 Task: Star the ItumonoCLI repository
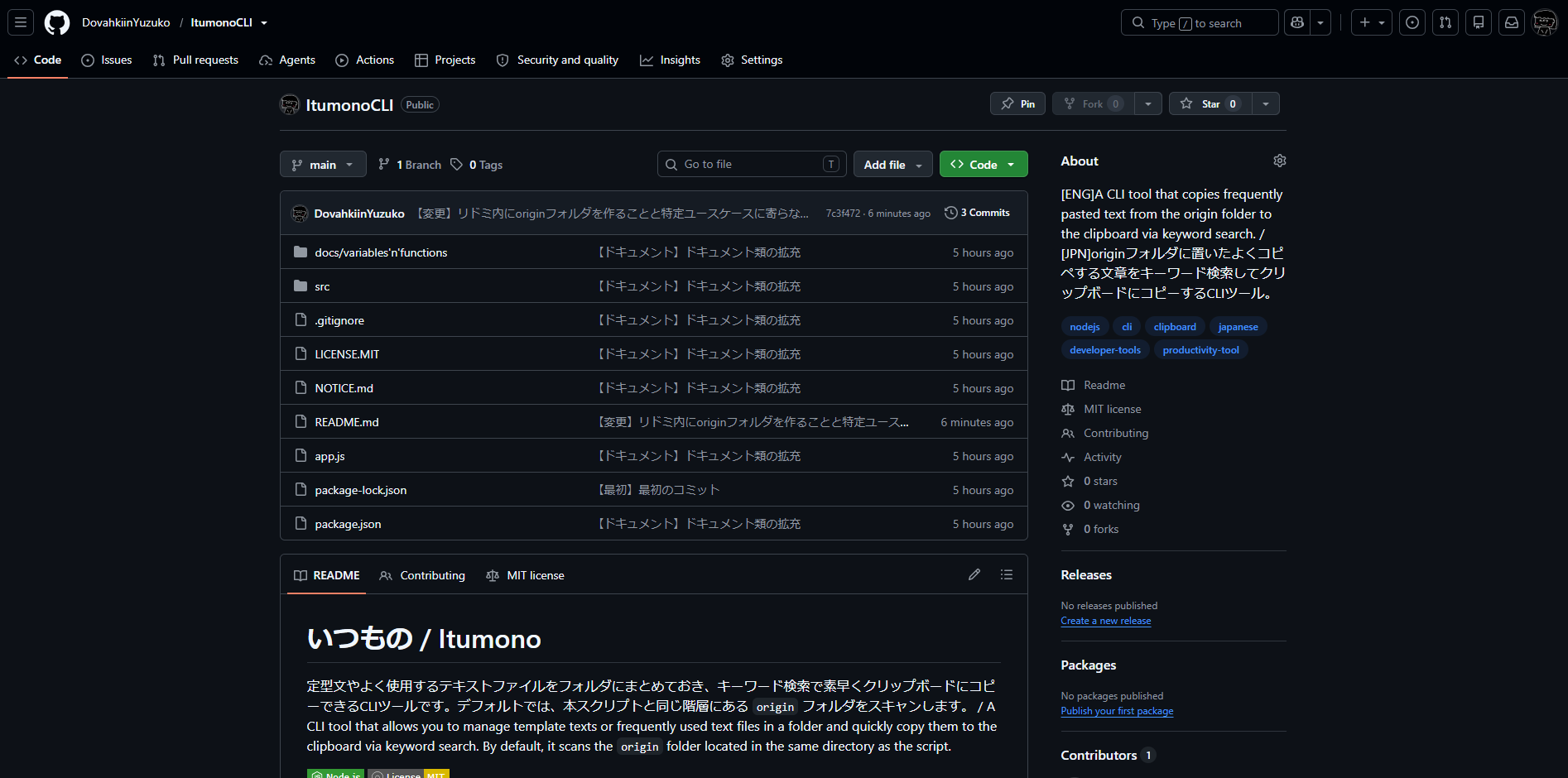tap(1210, 103)
